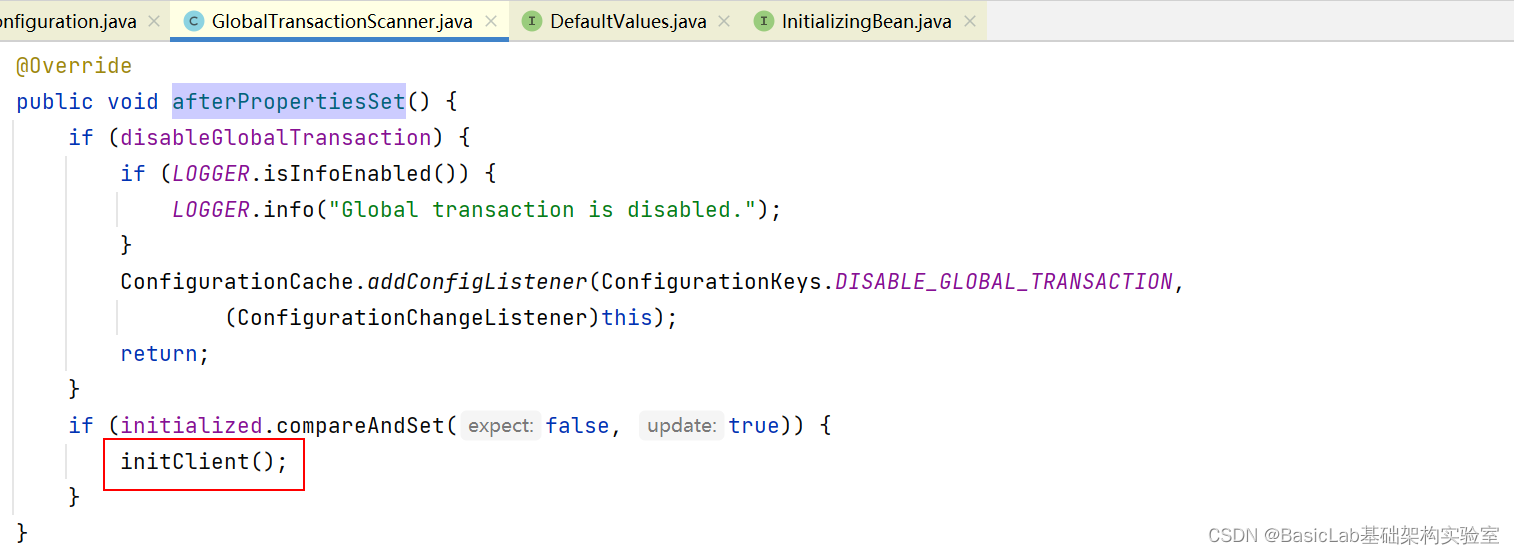This screenshot has height=554, width=1514.
Task: Click the interface icon on InitializingBean.java tab
Action: (764, 21)
